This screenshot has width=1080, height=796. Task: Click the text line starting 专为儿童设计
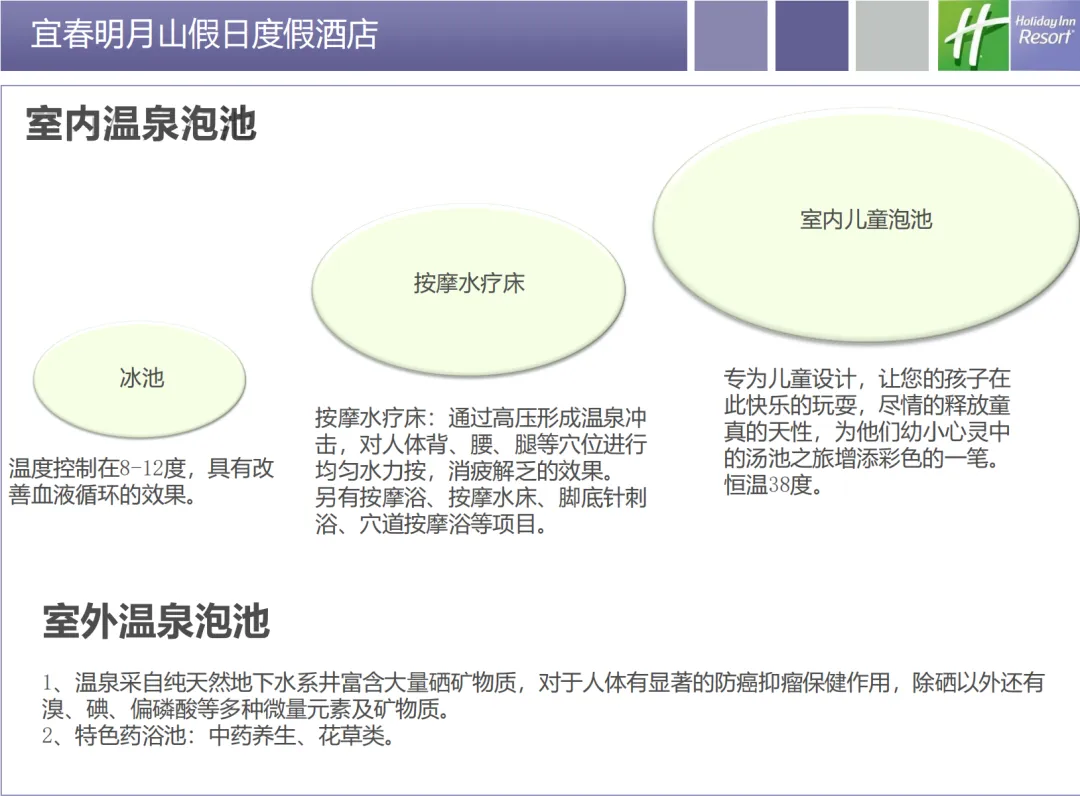[867, 379]
